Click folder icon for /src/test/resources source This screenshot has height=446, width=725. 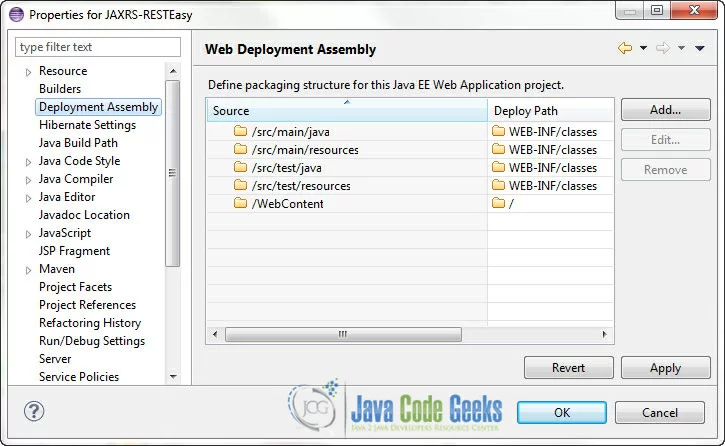pos(240,185)
